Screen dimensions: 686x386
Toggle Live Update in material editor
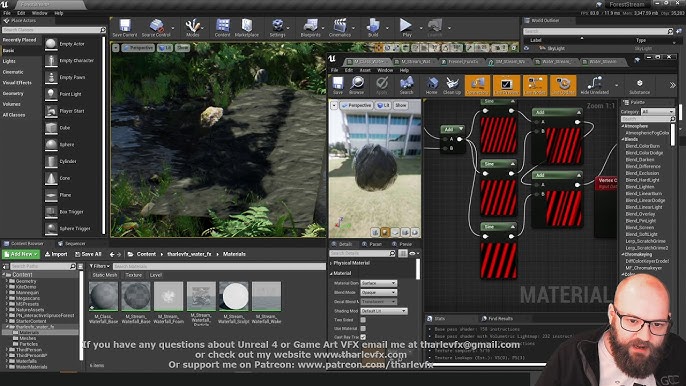click(563, 85)
